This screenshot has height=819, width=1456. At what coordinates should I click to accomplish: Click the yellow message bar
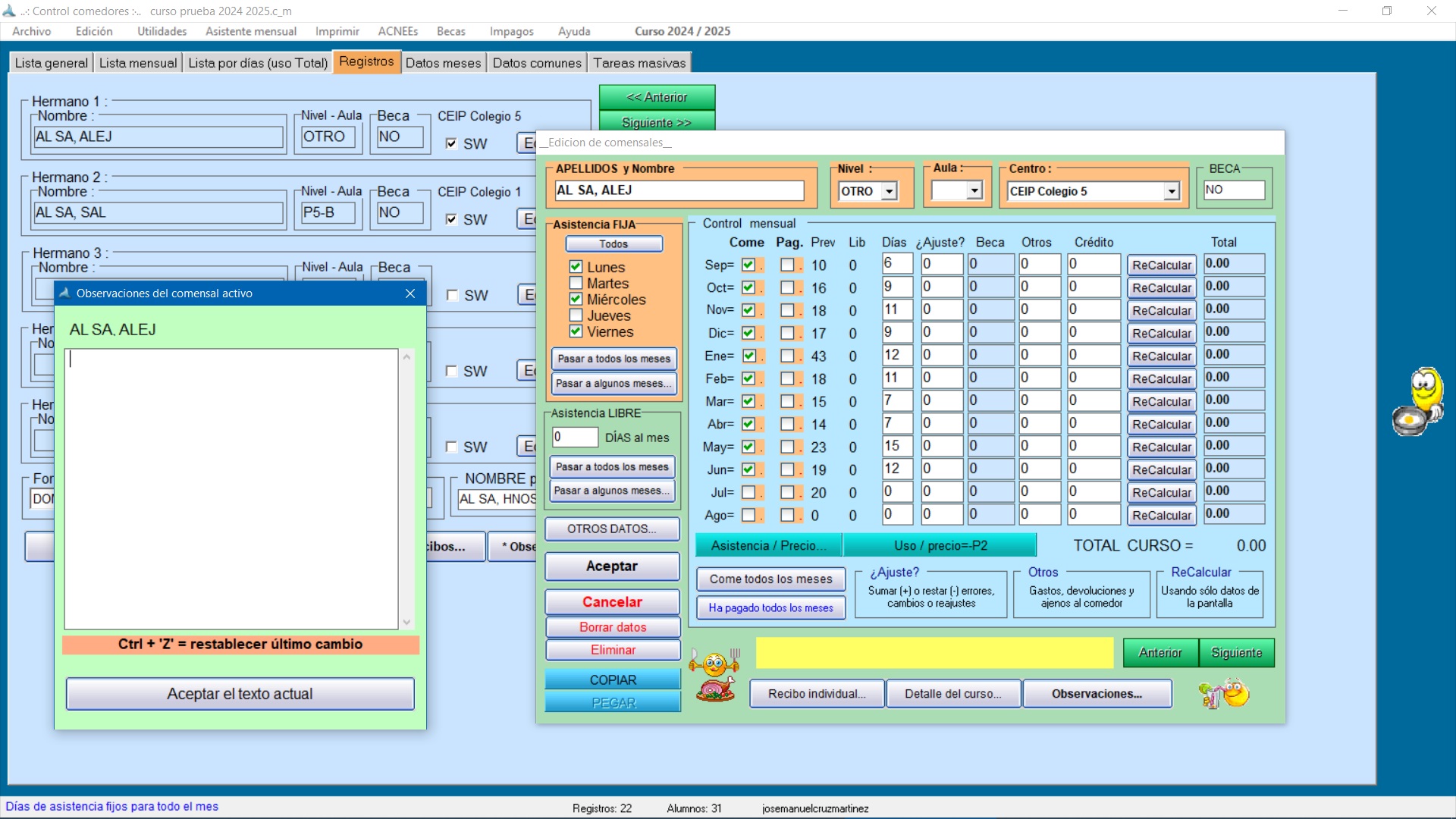[934, 653]
